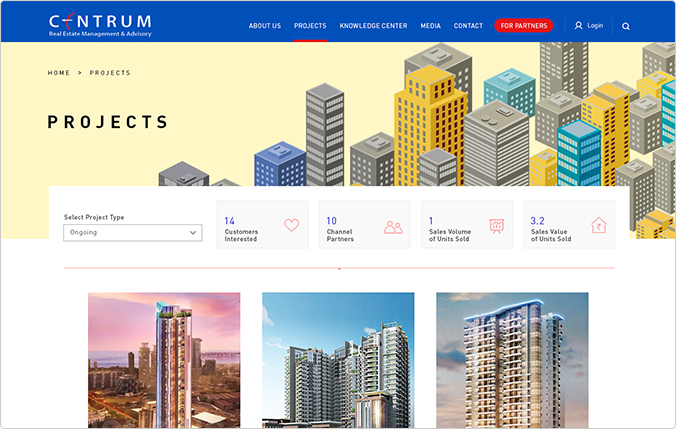
Task: Click the 10 Channel Partners stat
Action: (x=365, y=225)
